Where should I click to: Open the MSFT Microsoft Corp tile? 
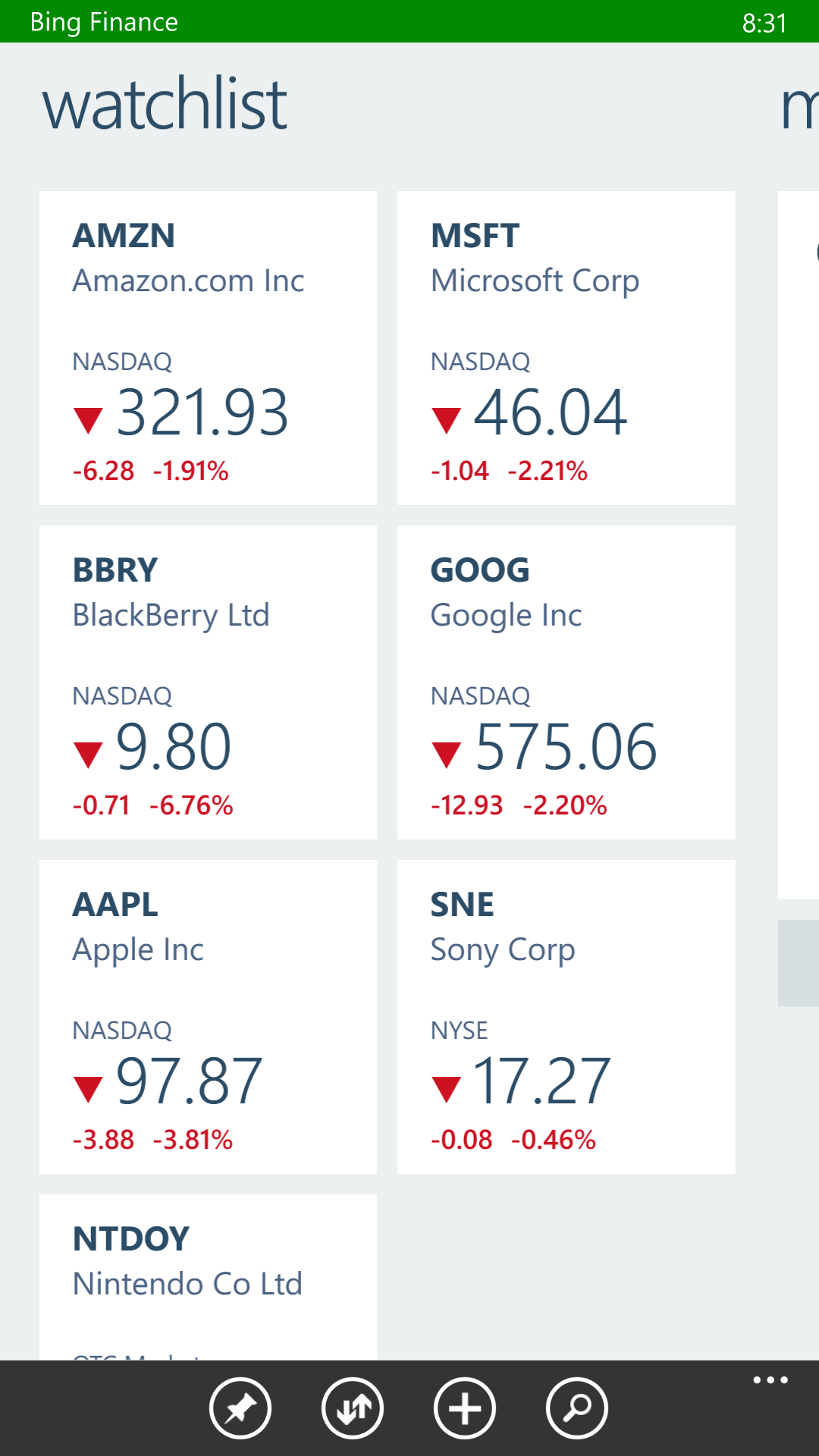(x=566, y=348)
